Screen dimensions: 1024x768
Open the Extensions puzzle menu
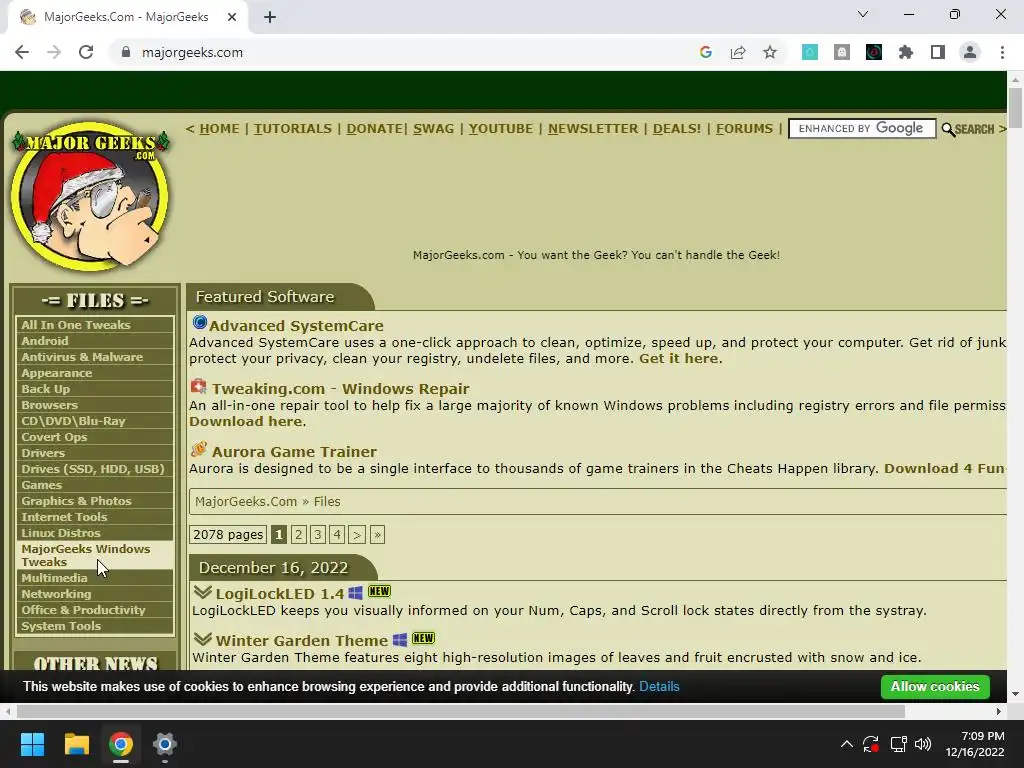click(x=906, y=52)
